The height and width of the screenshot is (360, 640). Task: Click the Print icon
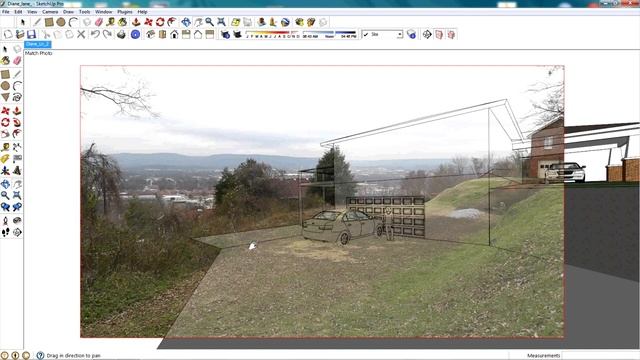tap(121, 34)
